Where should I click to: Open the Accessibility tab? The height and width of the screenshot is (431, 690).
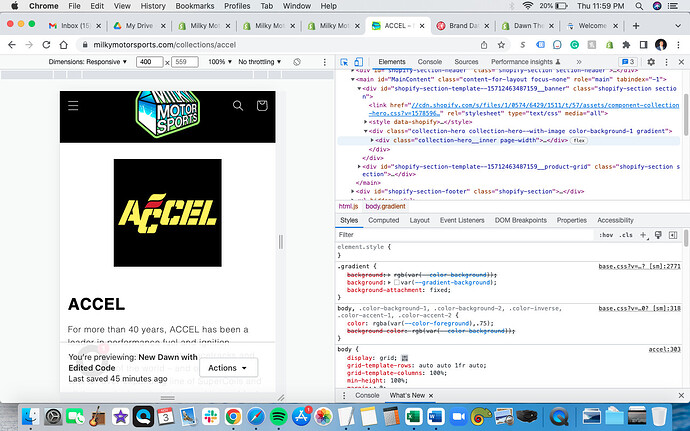(x=615, y=220)
